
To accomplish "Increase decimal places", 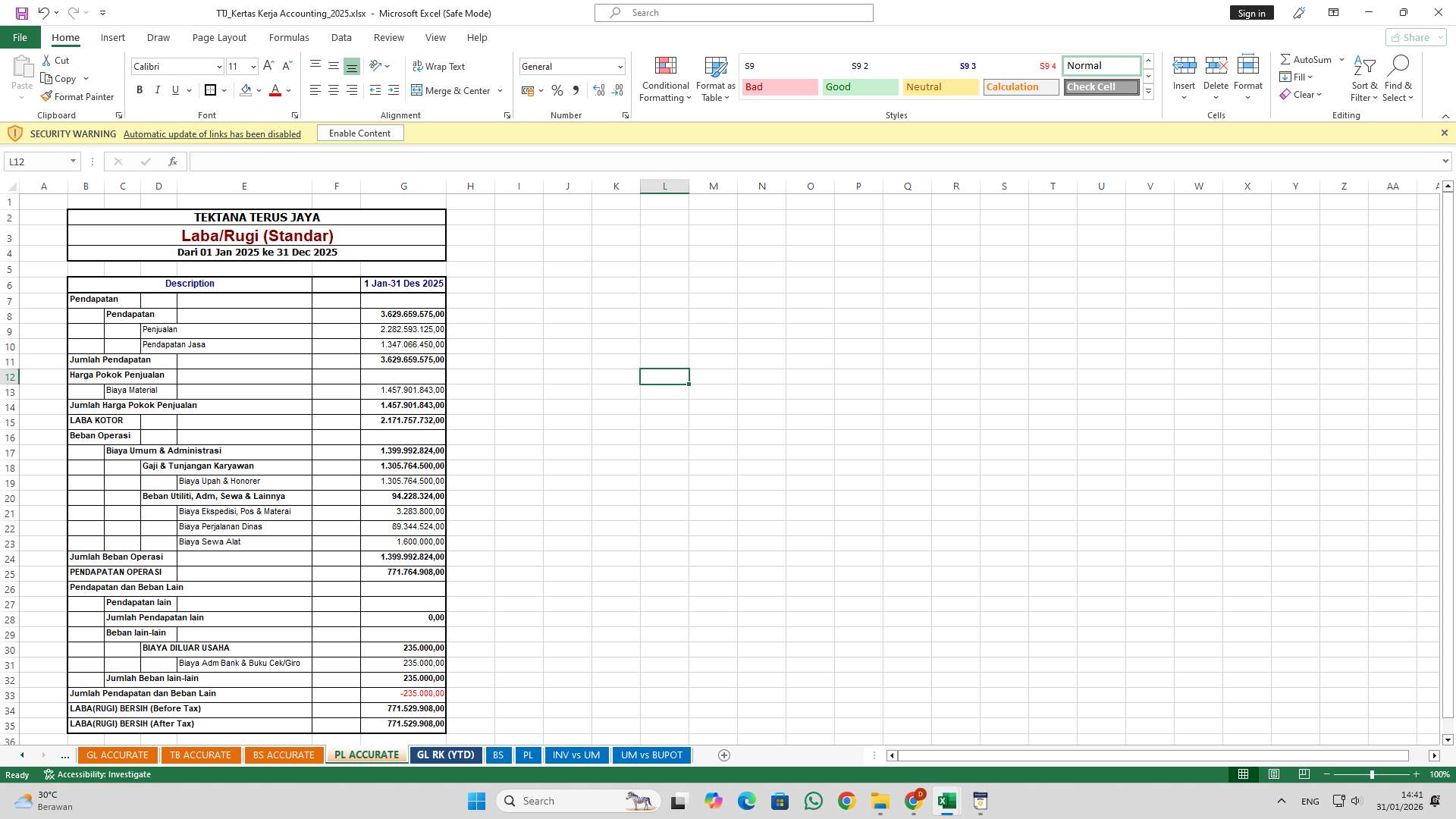I will pyautogui.click(x=598, y=90).
